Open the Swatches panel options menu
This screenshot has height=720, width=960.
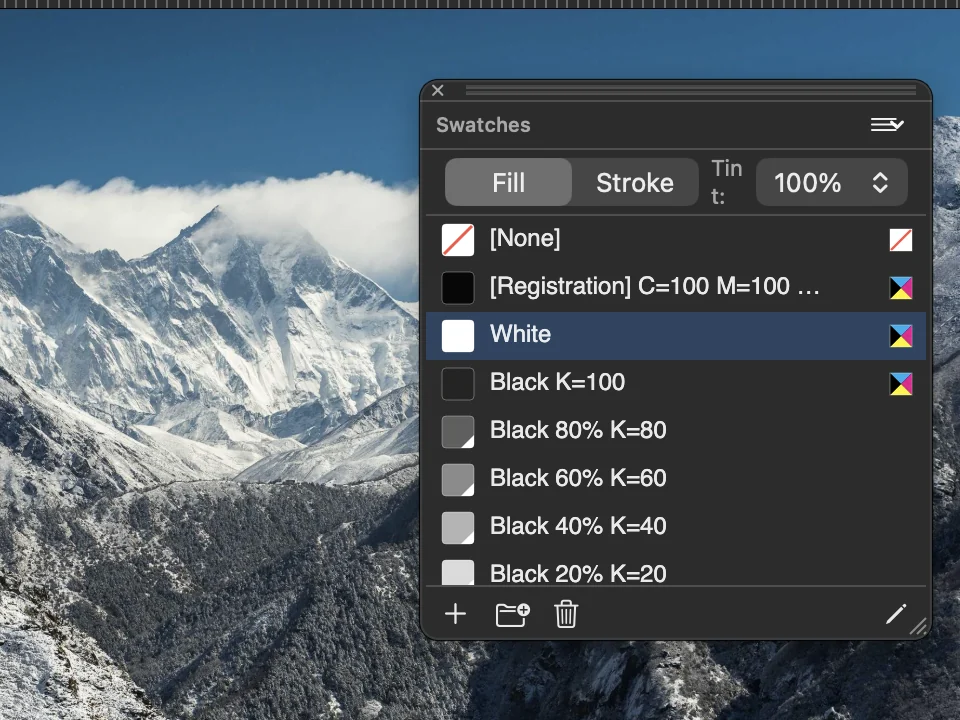coord(887,125)
